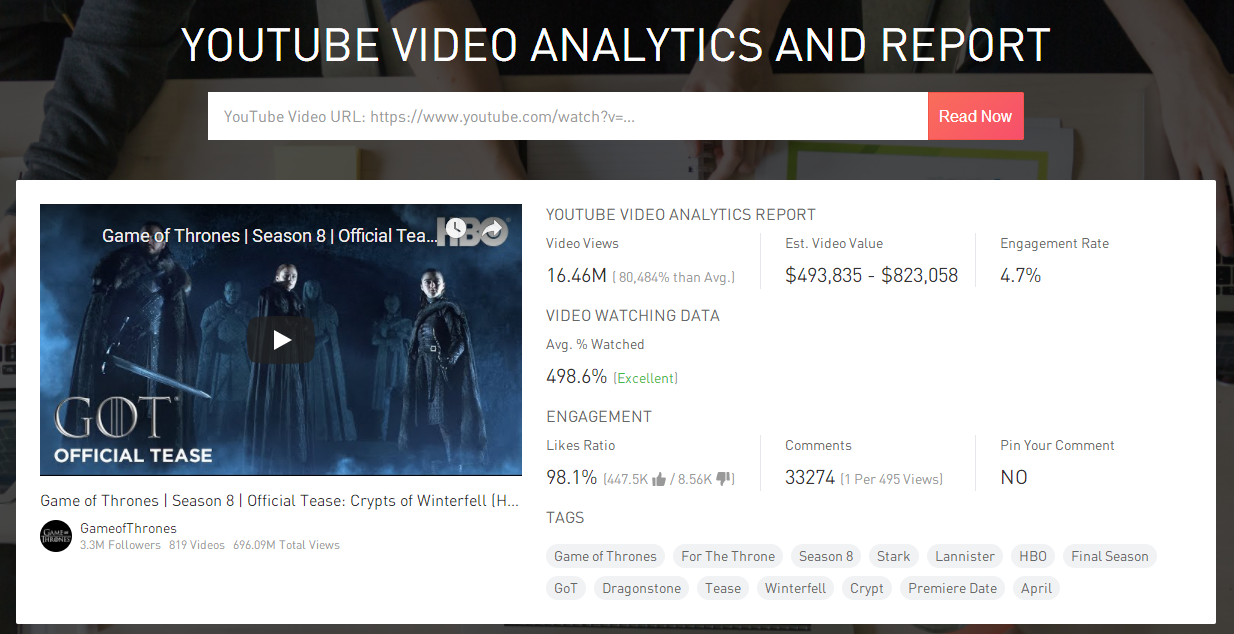Click the 1 Per 495 Views text
Screen dimensions: 1234x634
(x=892, y=479)
